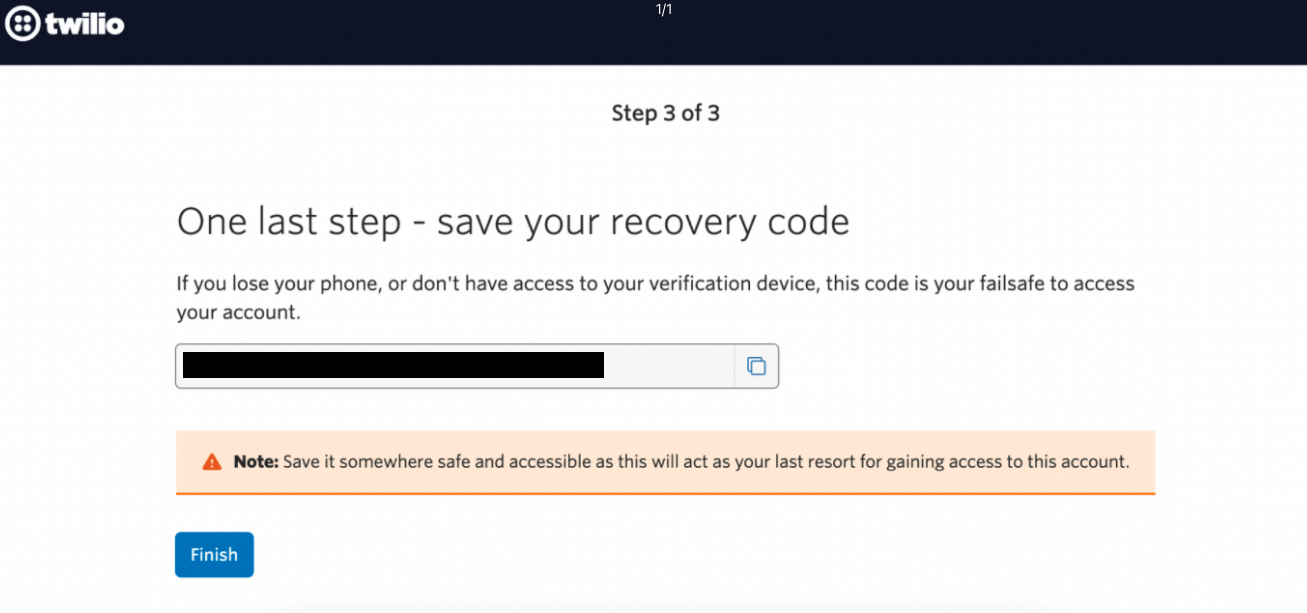Click the Twilio circular logo mark
This screenshot has height=613, width=1307.
tap(23, 24)
